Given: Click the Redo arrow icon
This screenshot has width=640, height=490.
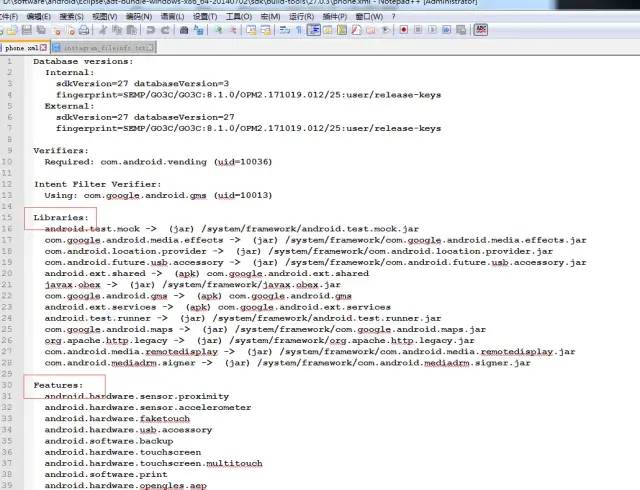Looking at the screenshot, I should tap(165, 30).
